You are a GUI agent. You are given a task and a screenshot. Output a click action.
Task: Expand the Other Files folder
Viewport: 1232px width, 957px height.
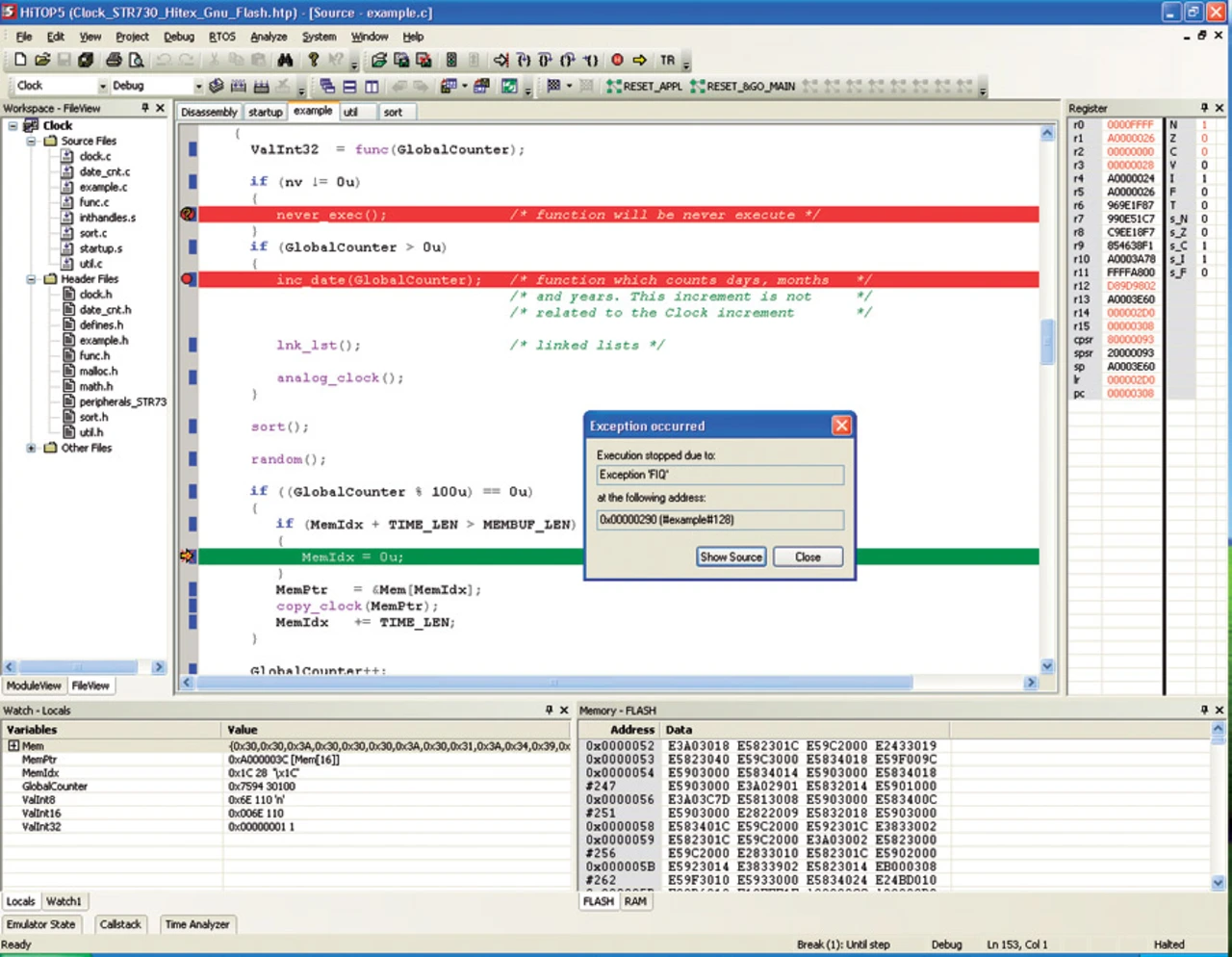[x=31, y=448]
